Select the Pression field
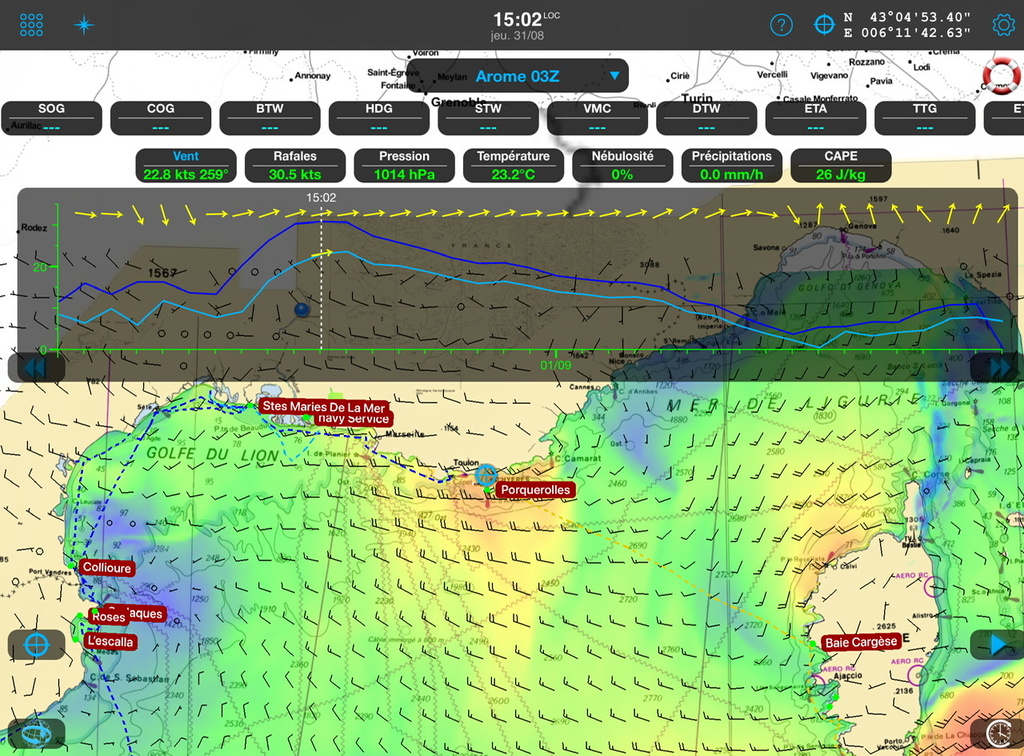This screenshot has width=1024, height=756. [x=404, y=166]
